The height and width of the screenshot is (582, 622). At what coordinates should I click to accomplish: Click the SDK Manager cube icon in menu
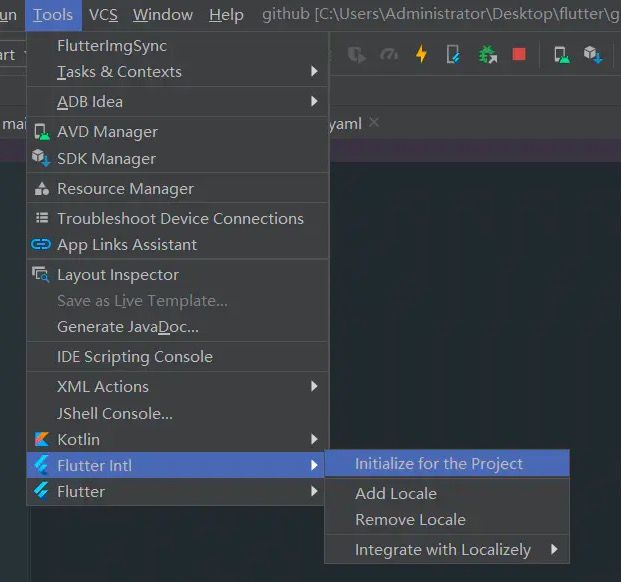[x=41, y=158]
